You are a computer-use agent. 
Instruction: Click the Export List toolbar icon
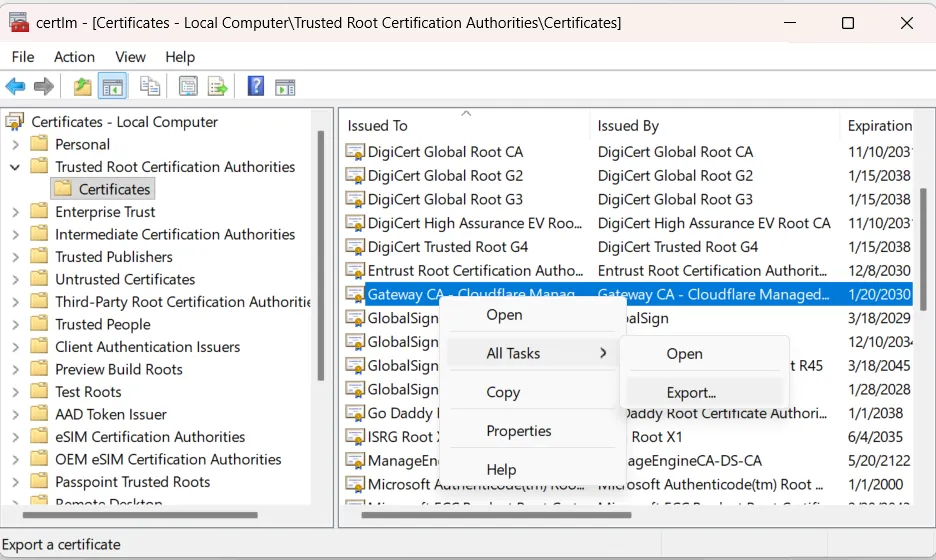point(217,87)
